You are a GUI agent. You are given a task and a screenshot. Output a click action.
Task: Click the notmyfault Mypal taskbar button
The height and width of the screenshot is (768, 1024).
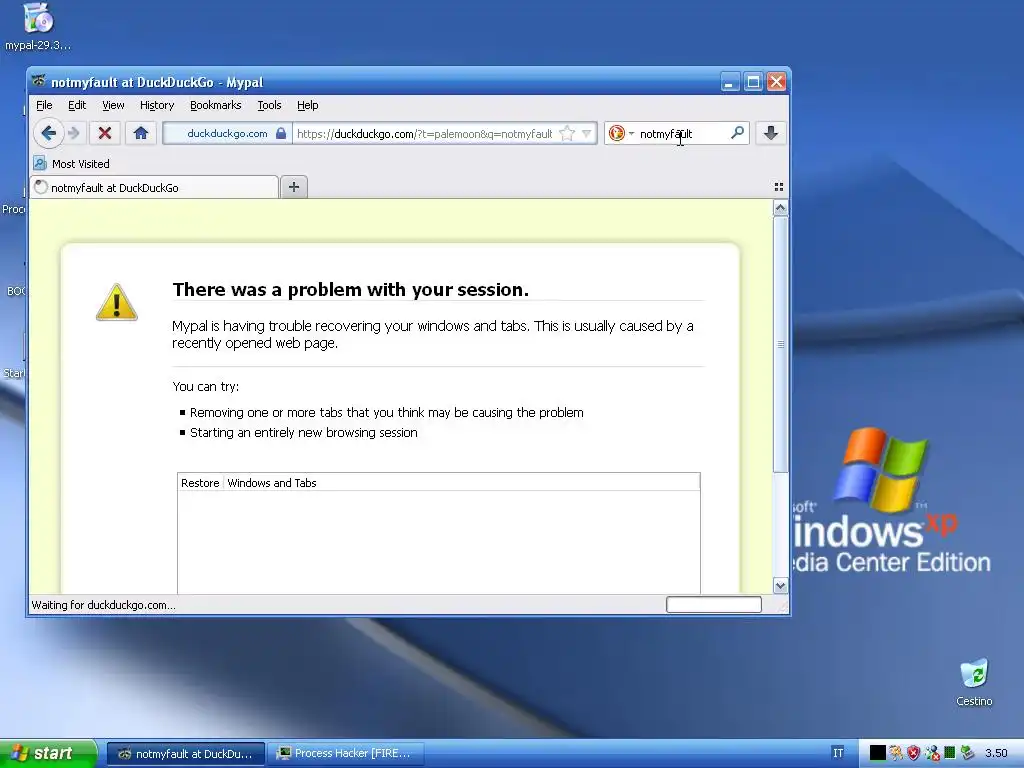coord(186,754)
